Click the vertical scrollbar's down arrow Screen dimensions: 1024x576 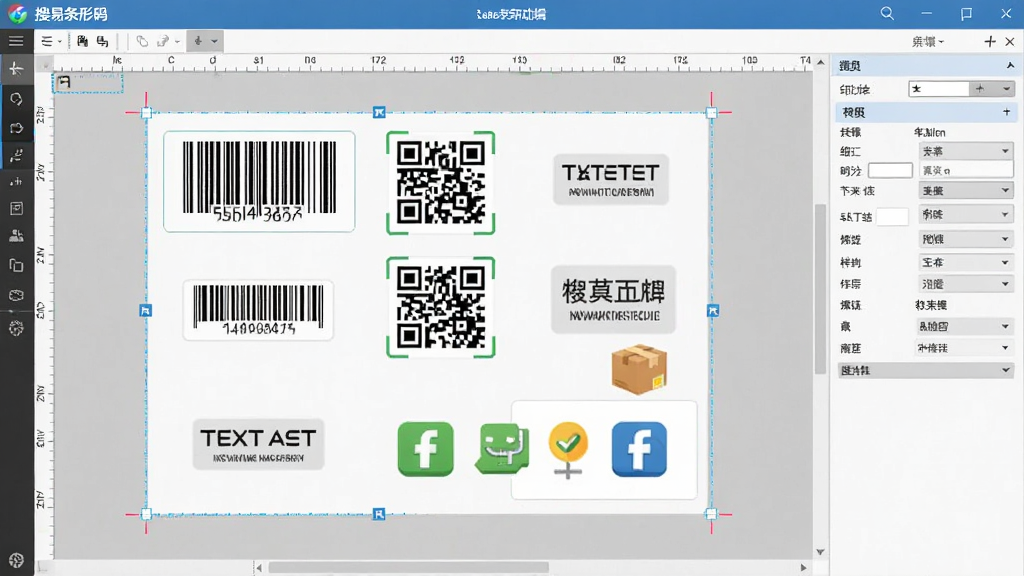(x=820, y=552)
